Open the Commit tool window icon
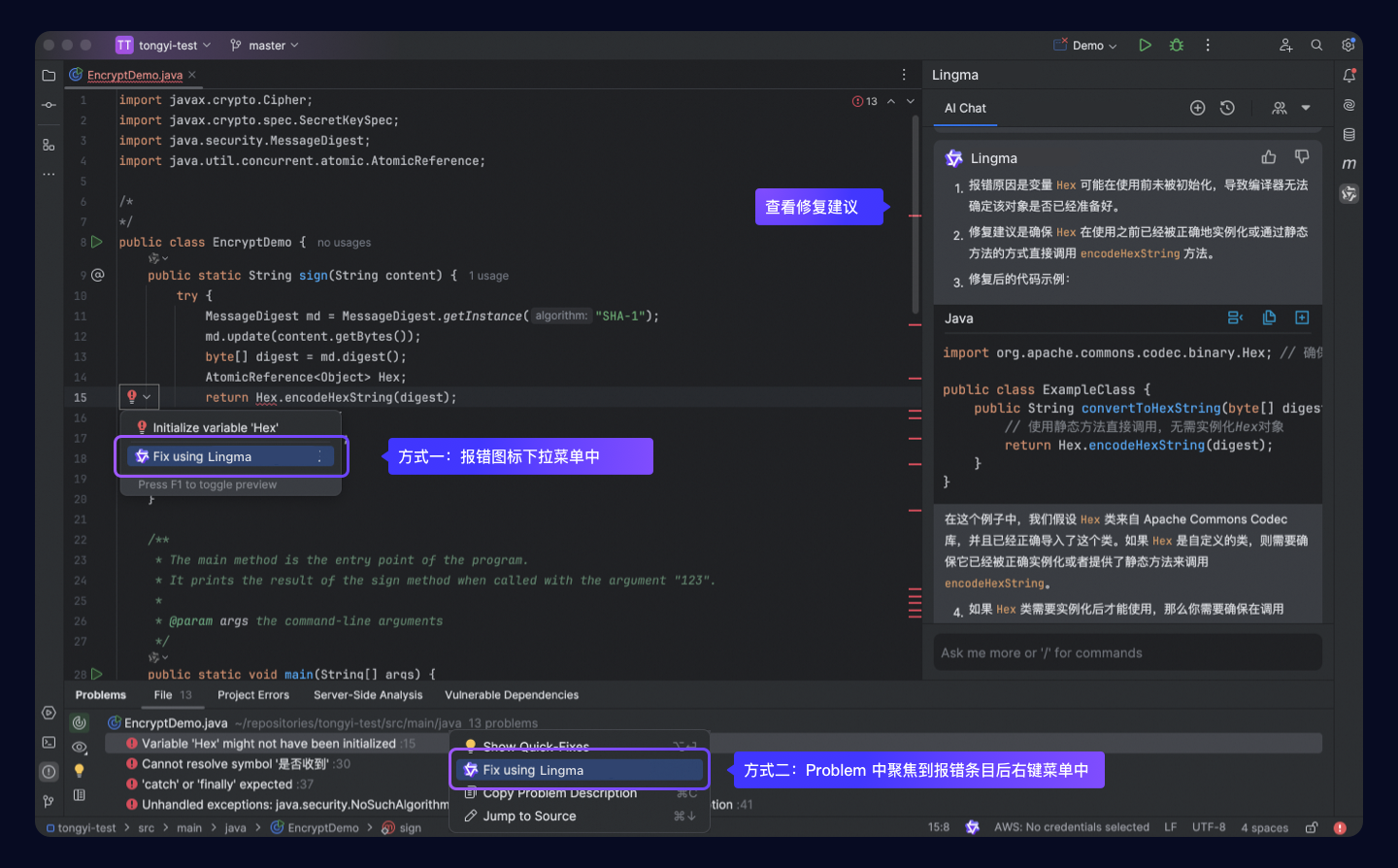Screen dimensions: 1398x868 point(49,105)
